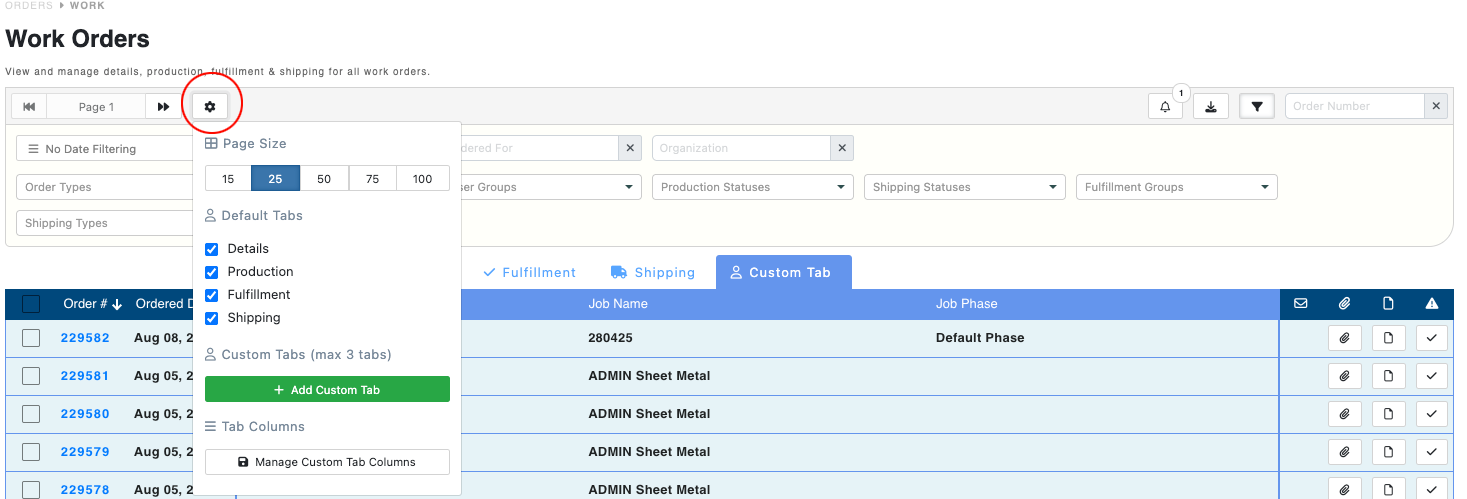Sort by the Order # column header

(x=92, y=304)
